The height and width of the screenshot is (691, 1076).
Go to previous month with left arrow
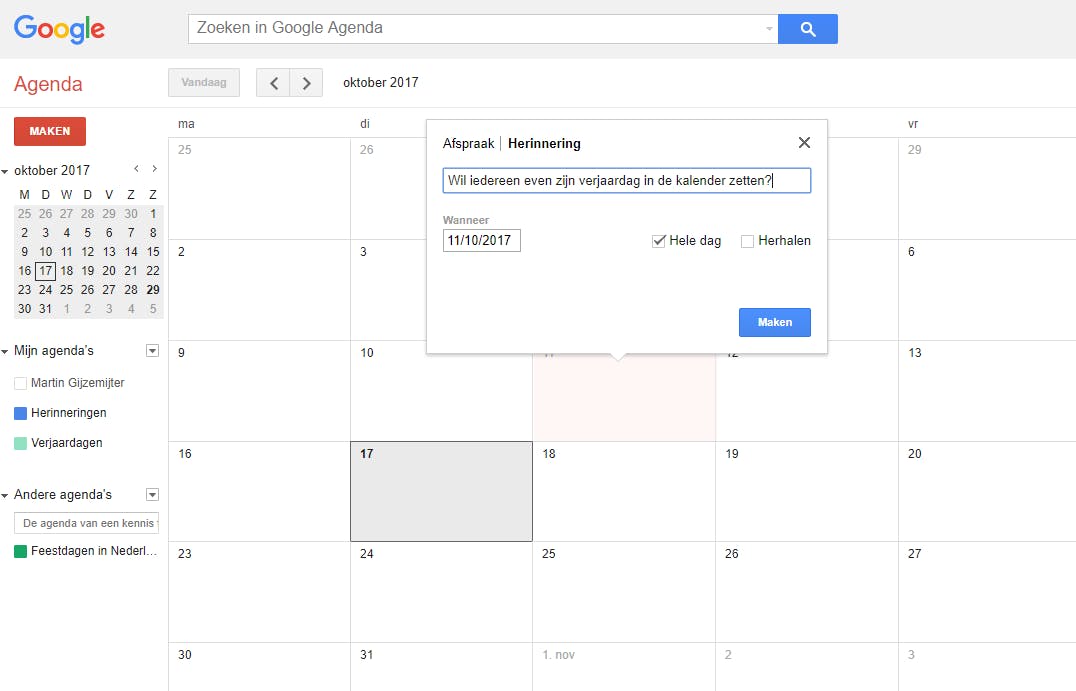[x=273, y=83]
